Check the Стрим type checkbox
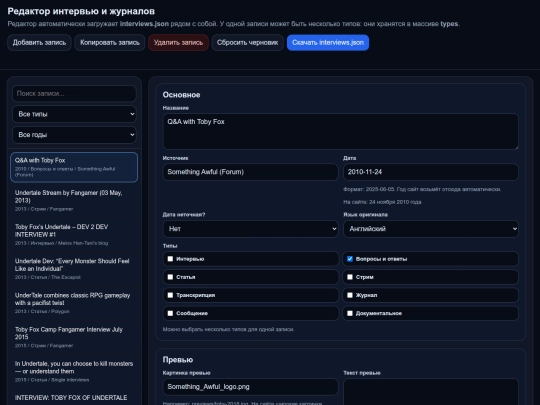Image resolution: width=540 pixels, height=405 pixels. click(350, 277)
